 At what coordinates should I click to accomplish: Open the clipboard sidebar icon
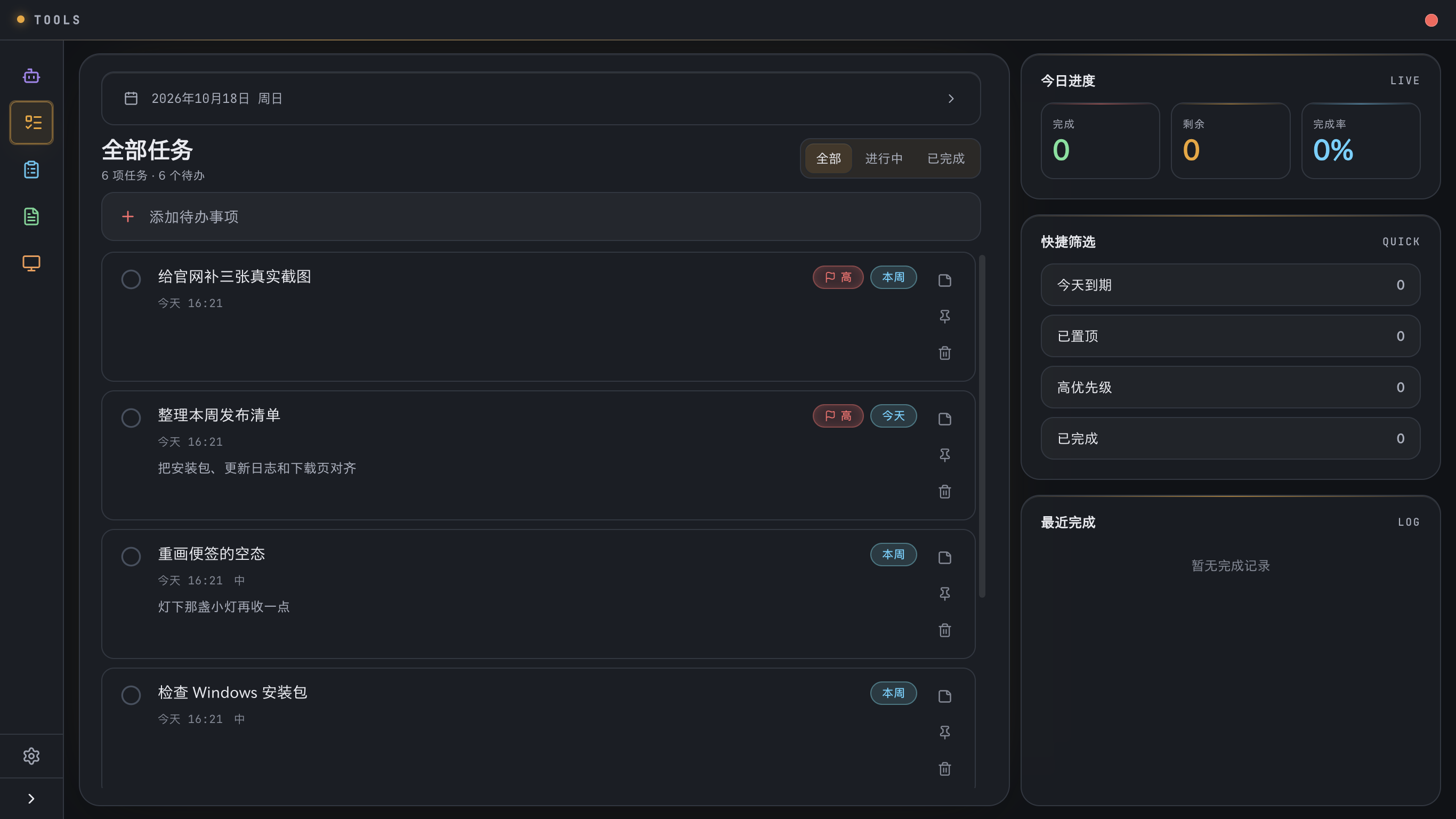point(31,170)
